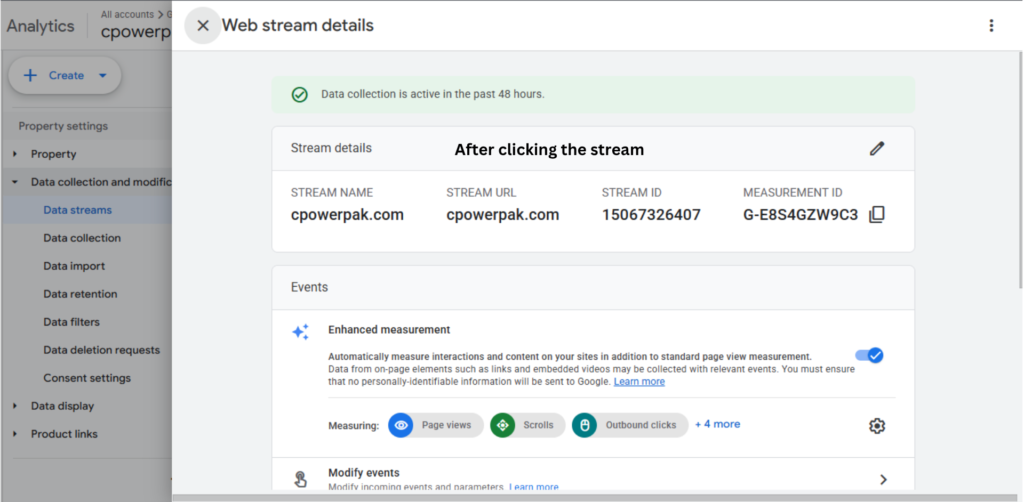
Task: Click the Page views eye icon
Action: click(400, 425)
